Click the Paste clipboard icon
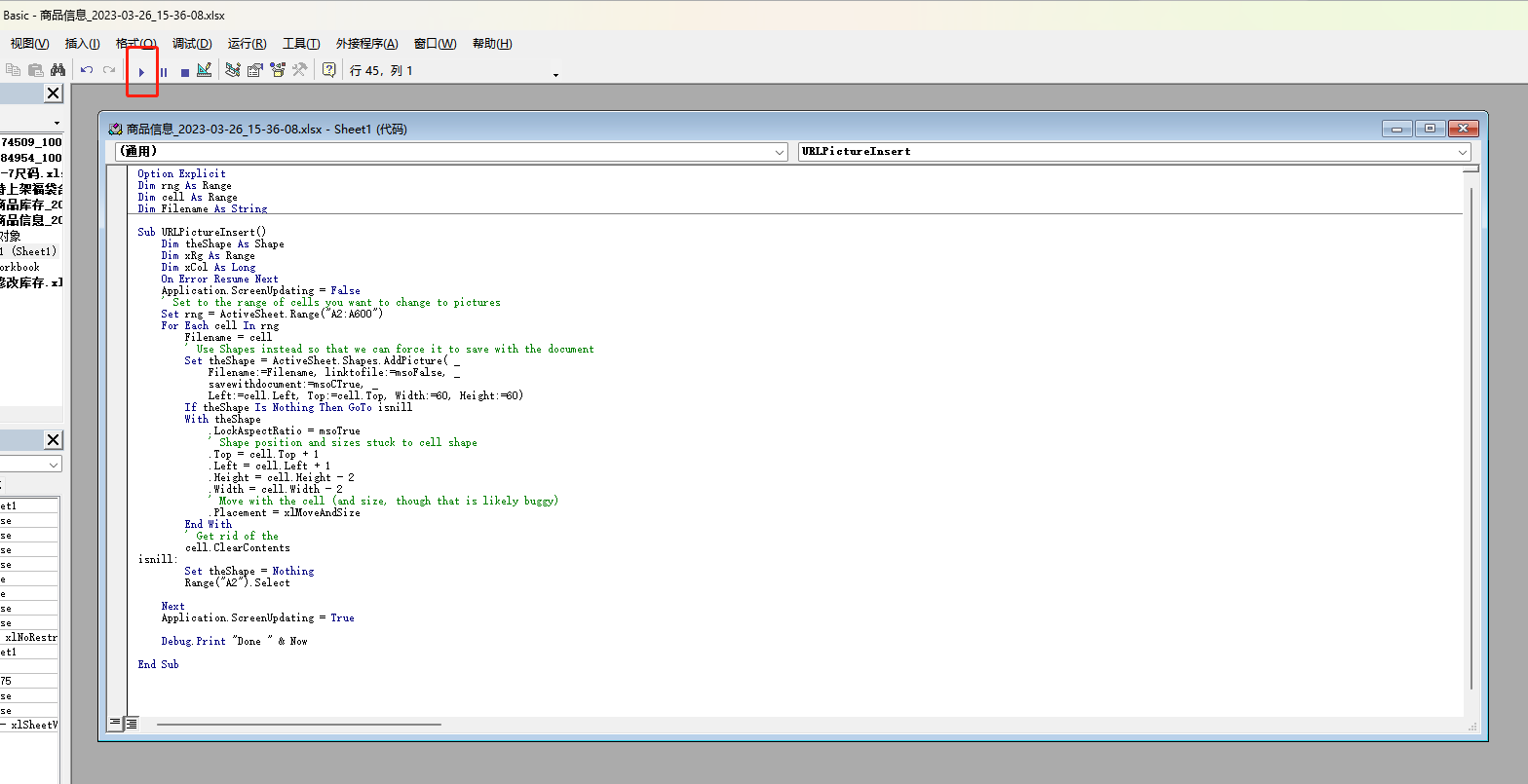Screen dimensions: 1528x784 [x=36, y=70]
